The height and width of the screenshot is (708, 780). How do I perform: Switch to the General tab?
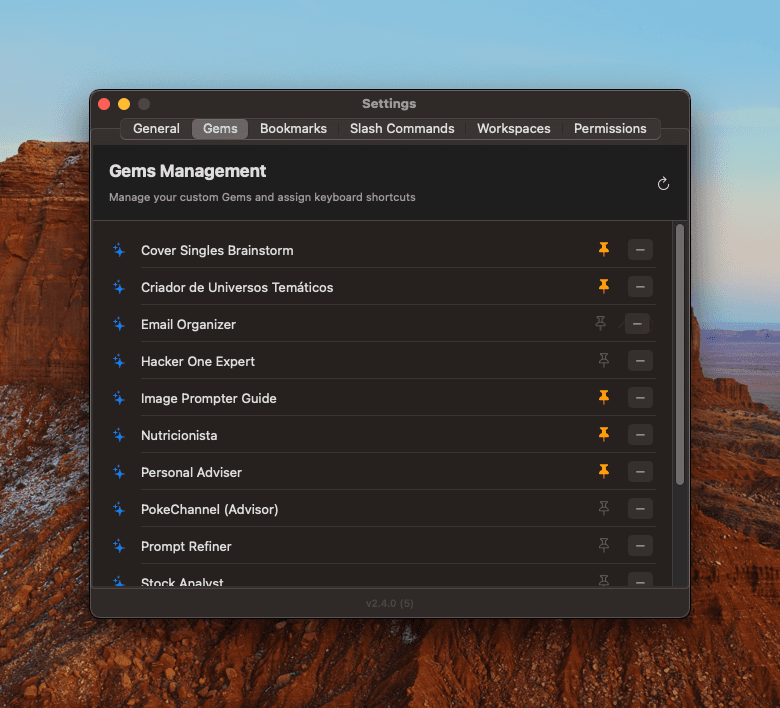[x=156, y=129]
